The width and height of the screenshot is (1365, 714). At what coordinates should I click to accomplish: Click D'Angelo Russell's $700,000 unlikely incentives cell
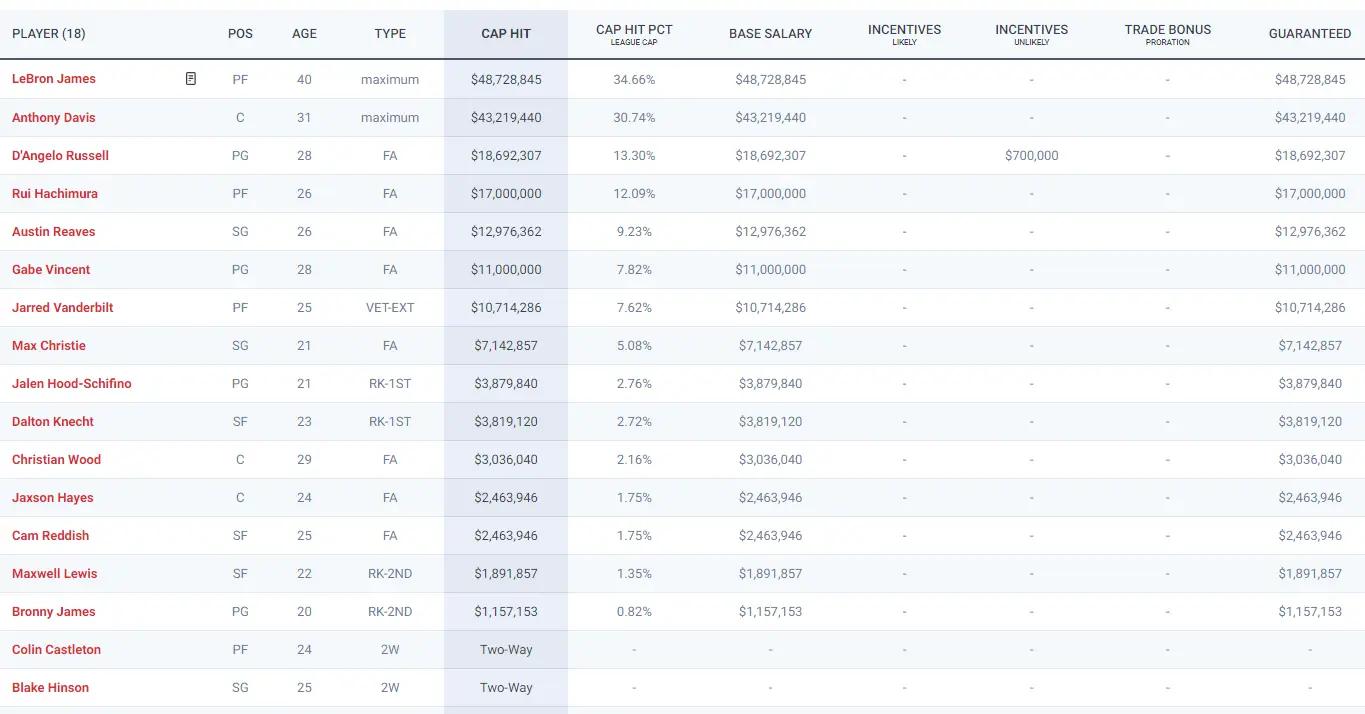[x=1031, y=155]
